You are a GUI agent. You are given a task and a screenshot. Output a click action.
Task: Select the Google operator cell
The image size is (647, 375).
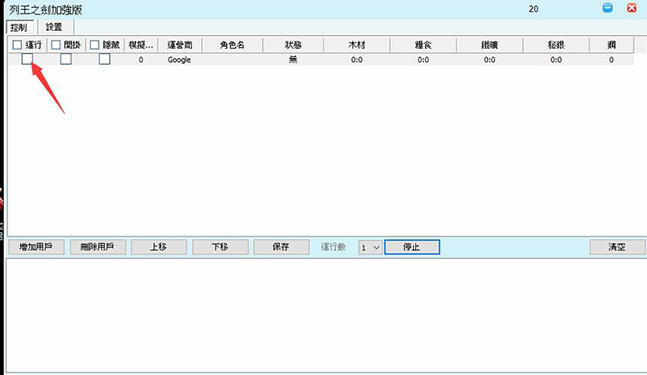point(179,60)
